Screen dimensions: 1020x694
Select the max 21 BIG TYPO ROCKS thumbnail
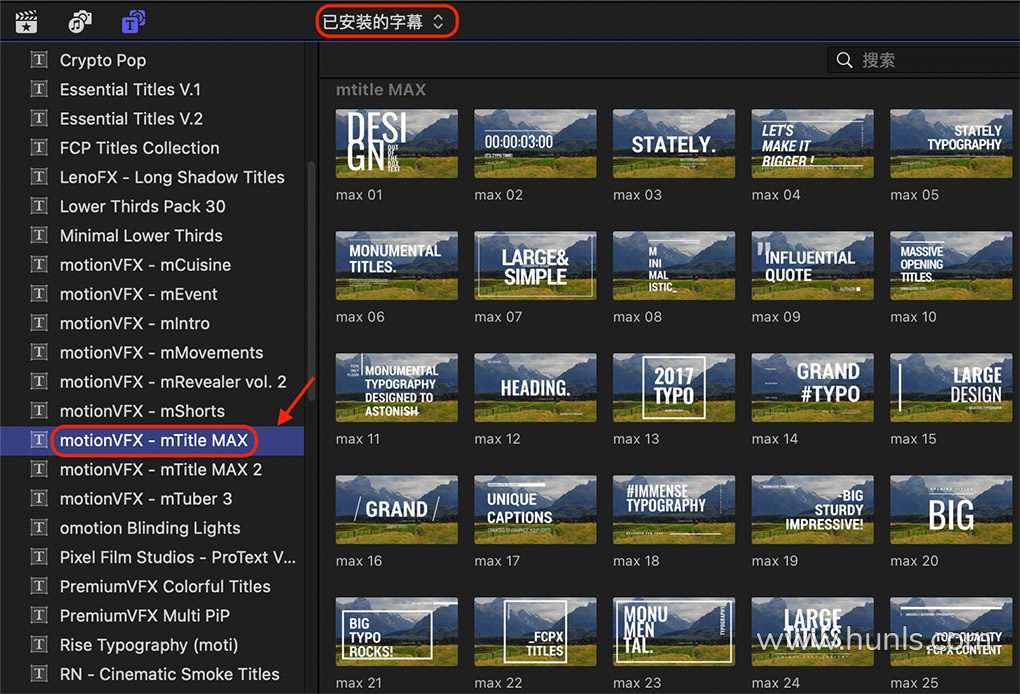pos(397,632)
